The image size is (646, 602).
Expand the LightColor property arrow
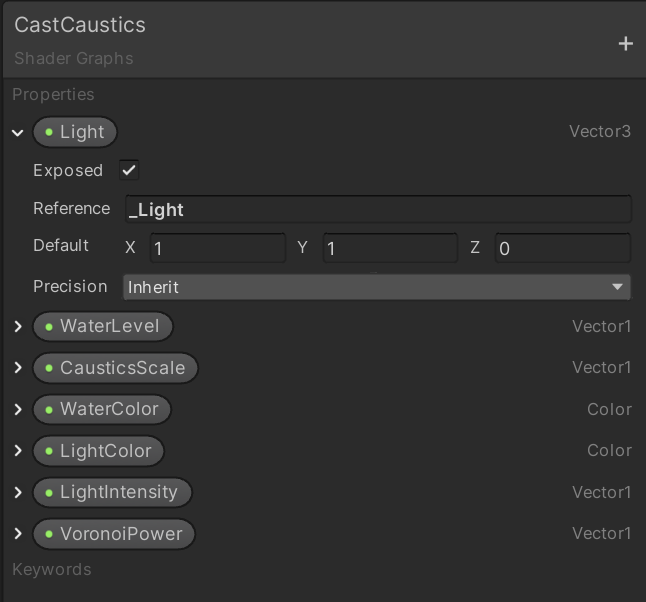pos(17,451)
